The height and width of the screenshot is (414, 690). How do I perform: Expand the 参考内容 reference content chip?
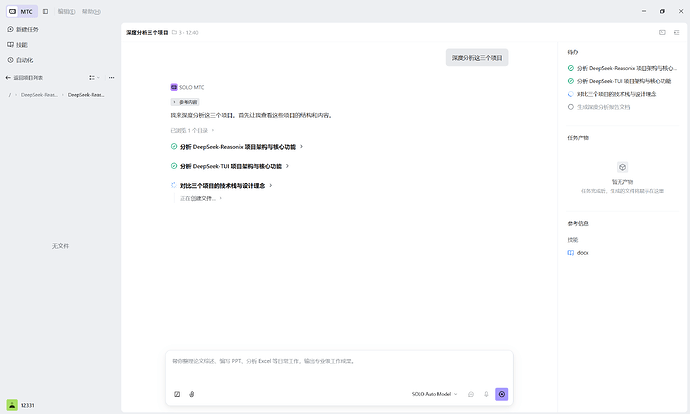(x=185, y=102)
